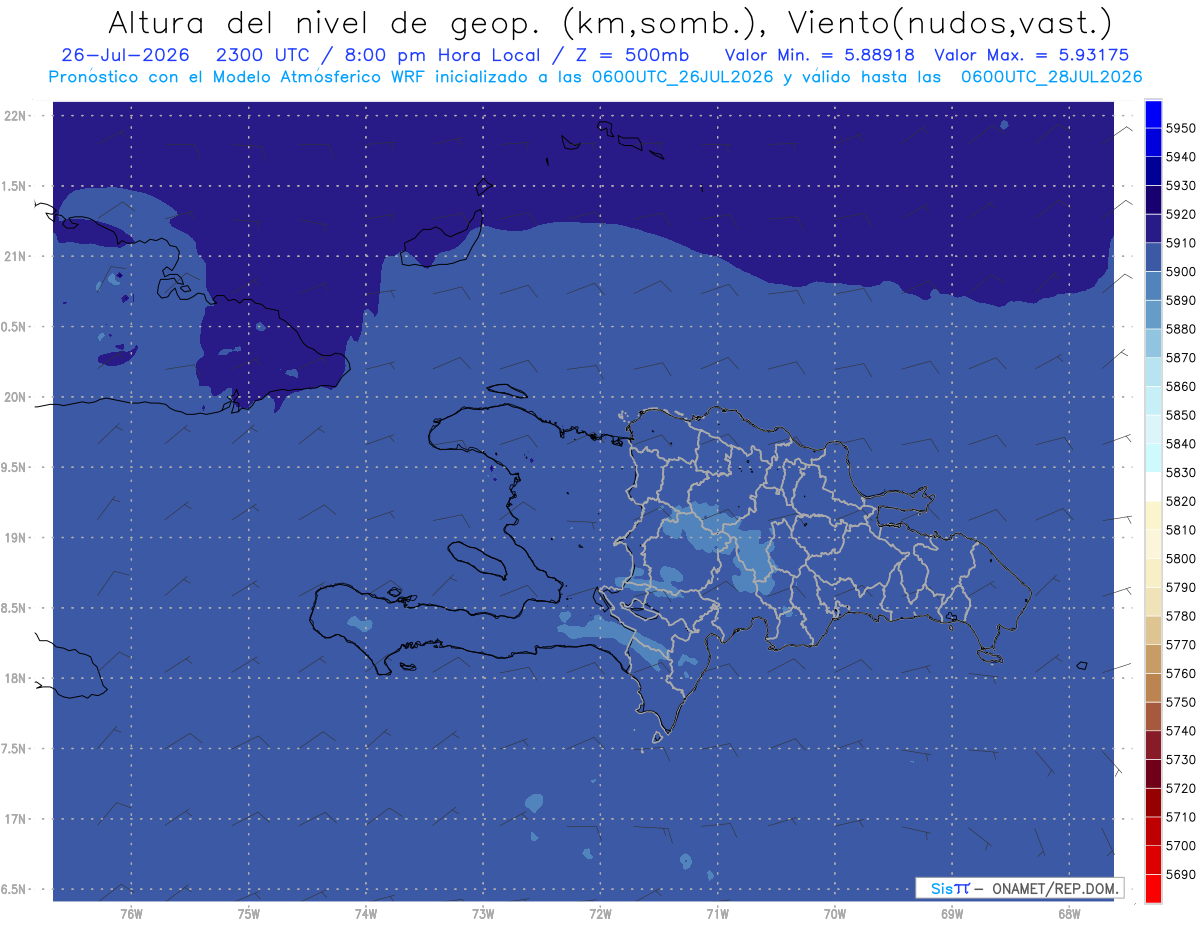Viewport: 1200px width, 927px height.
Task: Click the '76W' longitude label
Action: (131, 913)
